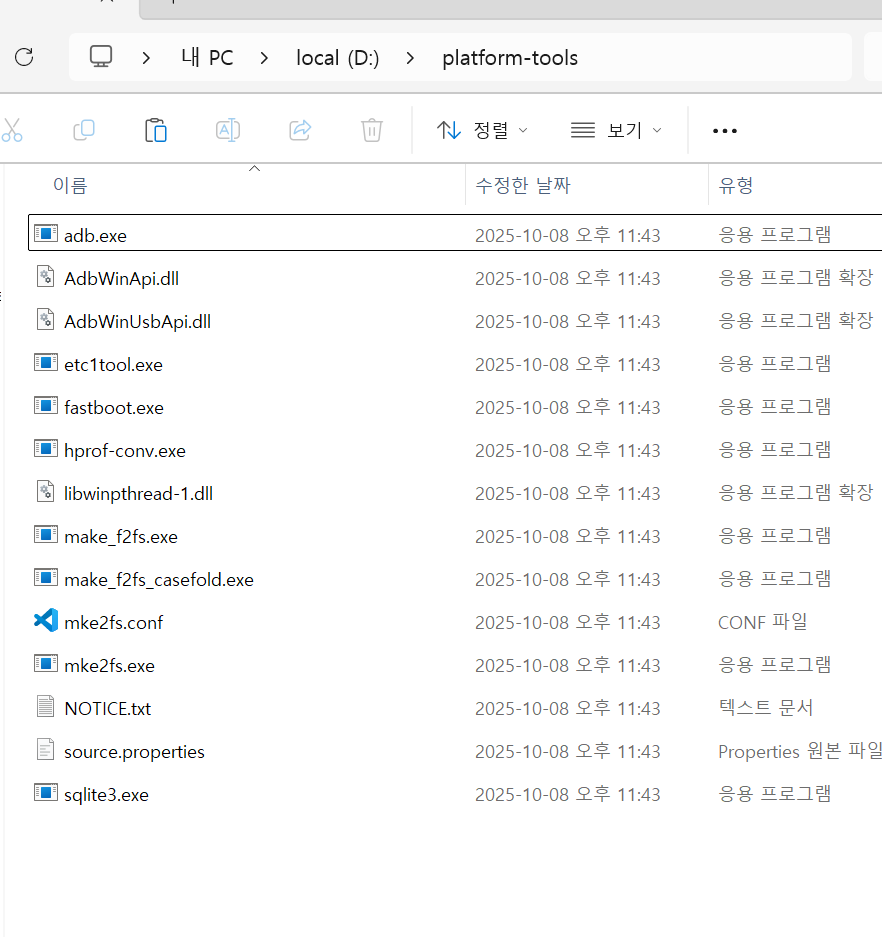The image size is (882, 937).
Task: Select the mke2fs.exe file name
Action: tap(109, 666)
